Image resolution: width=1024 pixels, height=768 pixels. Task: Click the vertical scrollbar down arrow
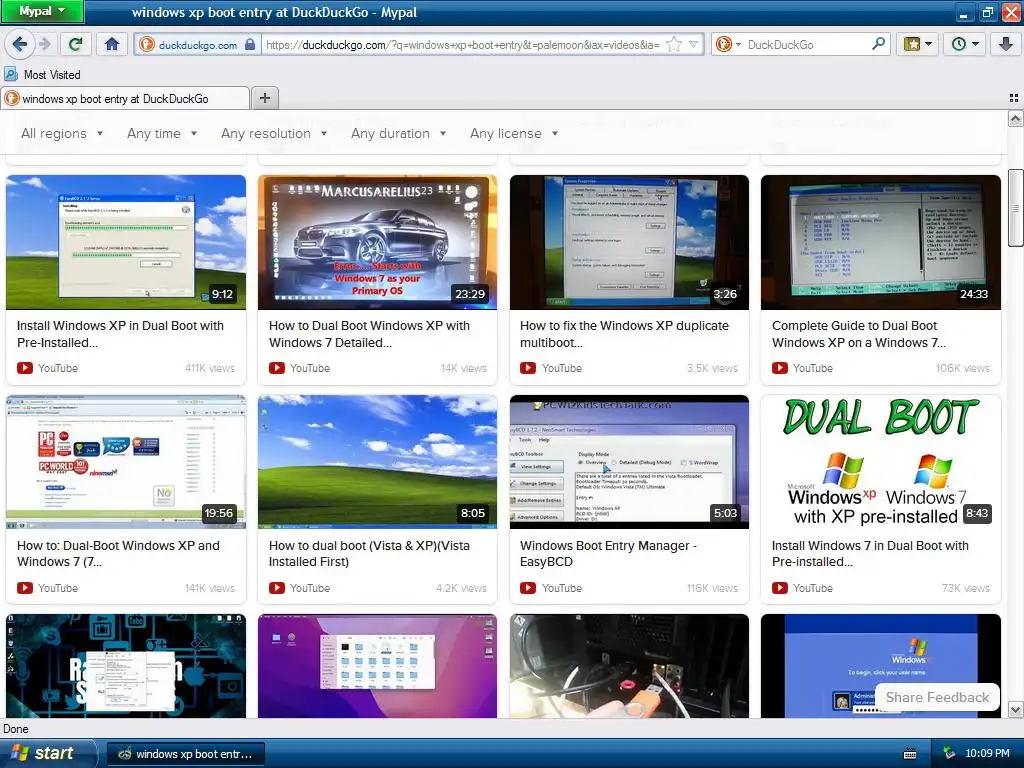pos(1016,709)
